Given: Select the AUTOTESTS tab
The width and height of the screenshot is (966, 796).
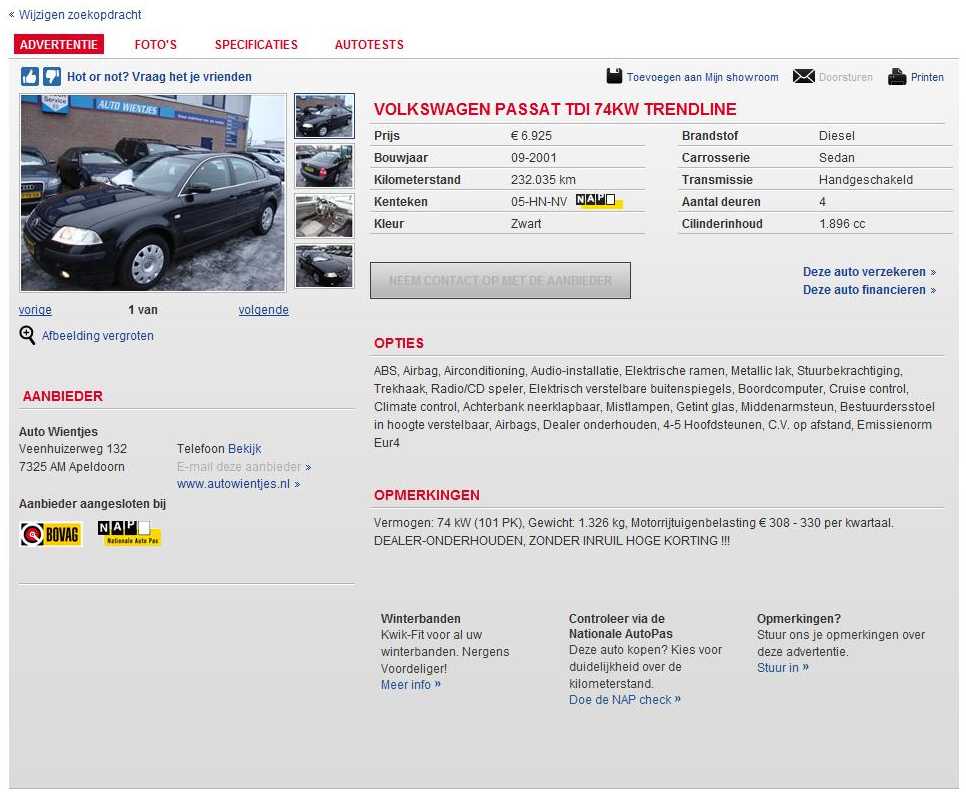Looking at the screenshot, I should coord(369,44).
